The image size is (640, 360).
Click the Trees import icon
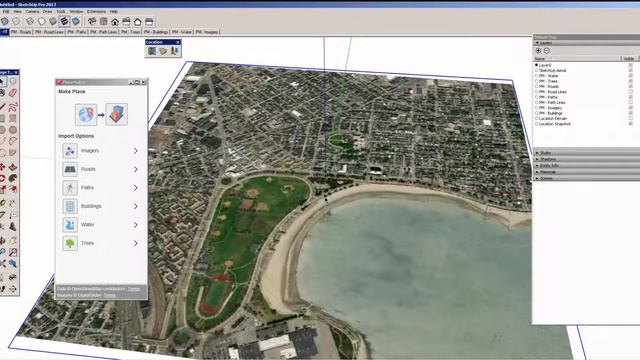tap(70, 243)
